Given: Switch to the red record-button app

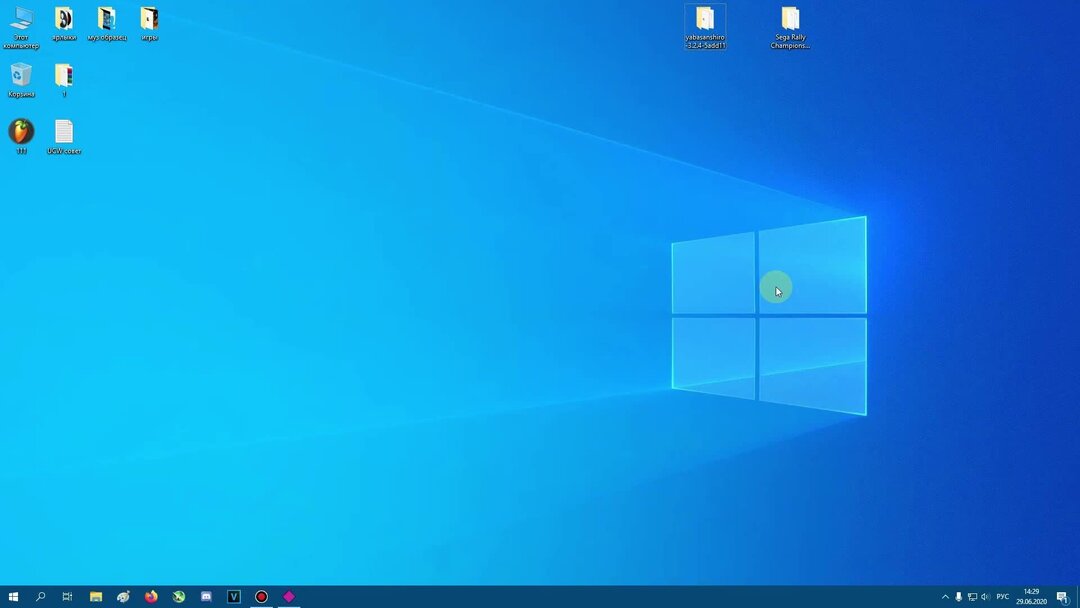Looking at the screenshot, I should (x=261, y=596).
